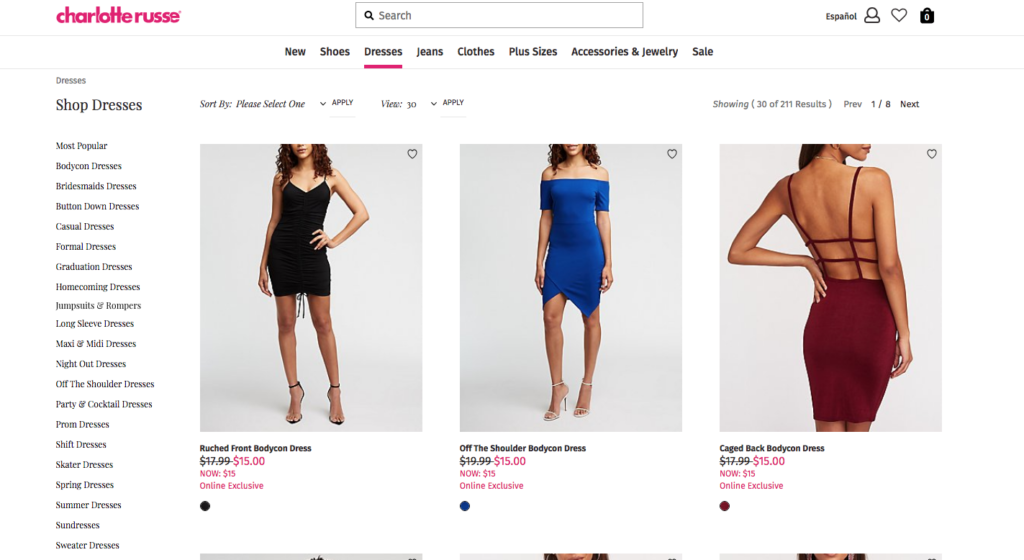Viewport: 1024px width, 560px height.
Task: Expand the Sort By dropdown
Action: pos(322,103)
